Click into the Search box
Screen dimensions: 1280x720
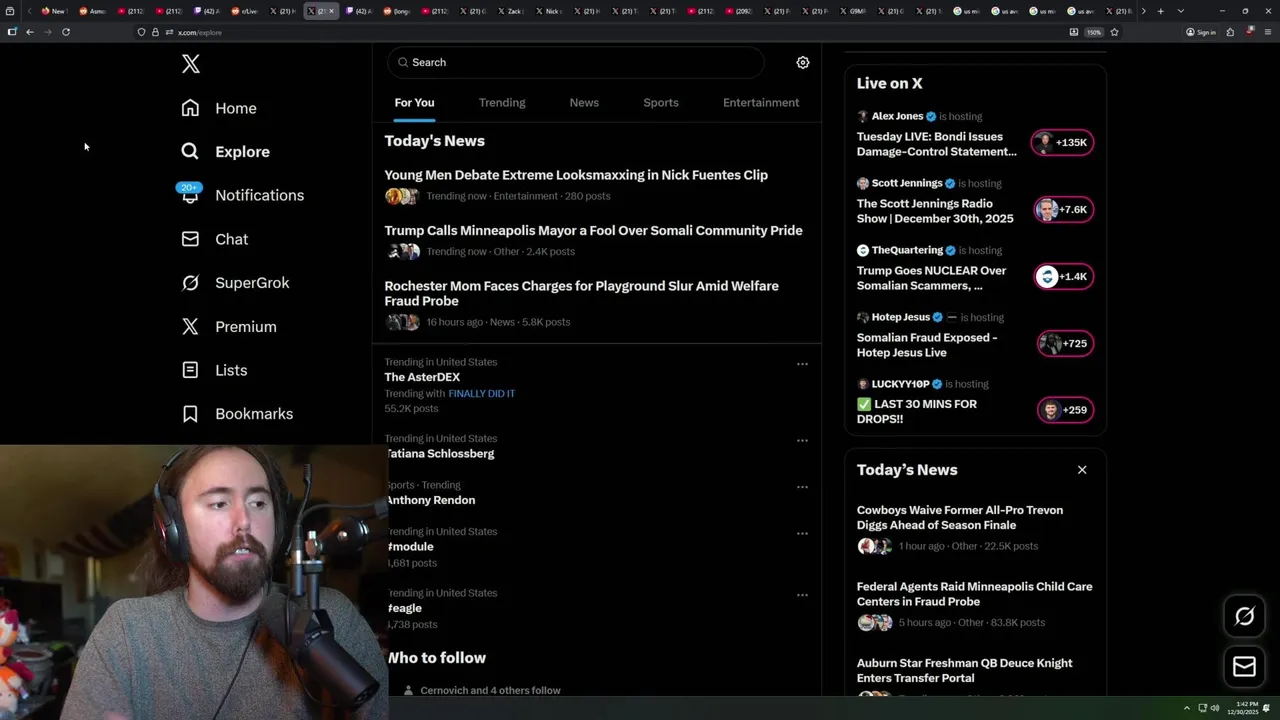pyautogui.click(x=575, y=62)
